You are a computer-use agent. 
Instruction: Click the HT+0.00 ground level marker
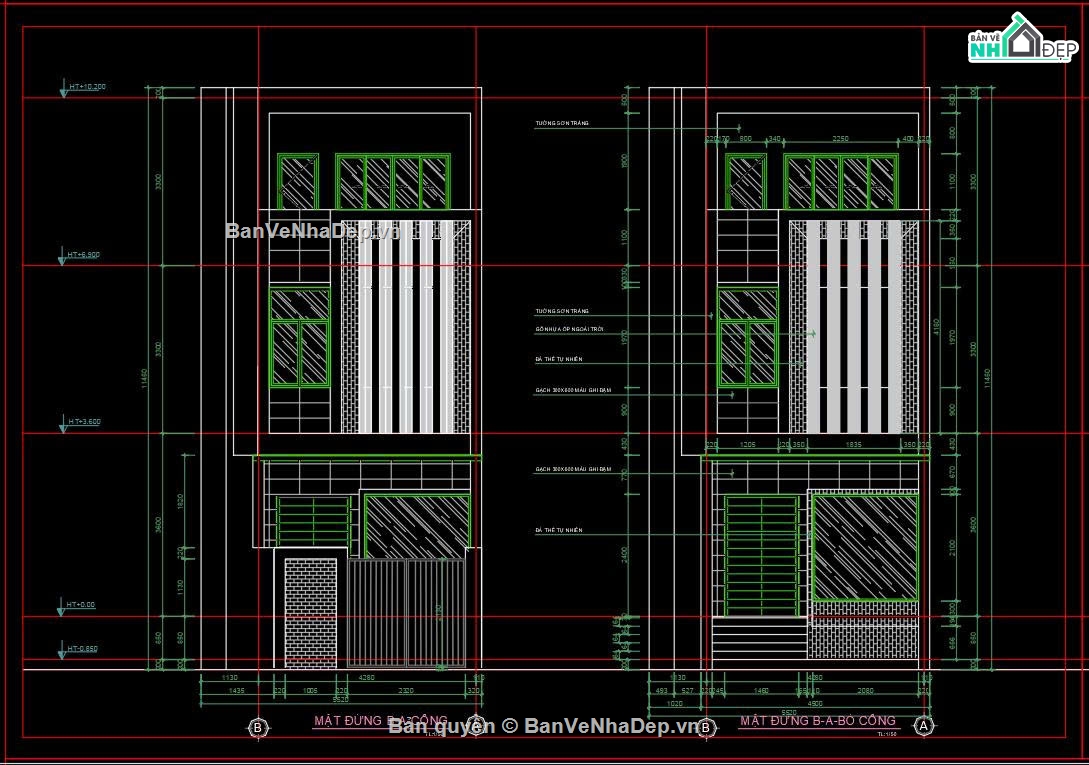[80, 605]
